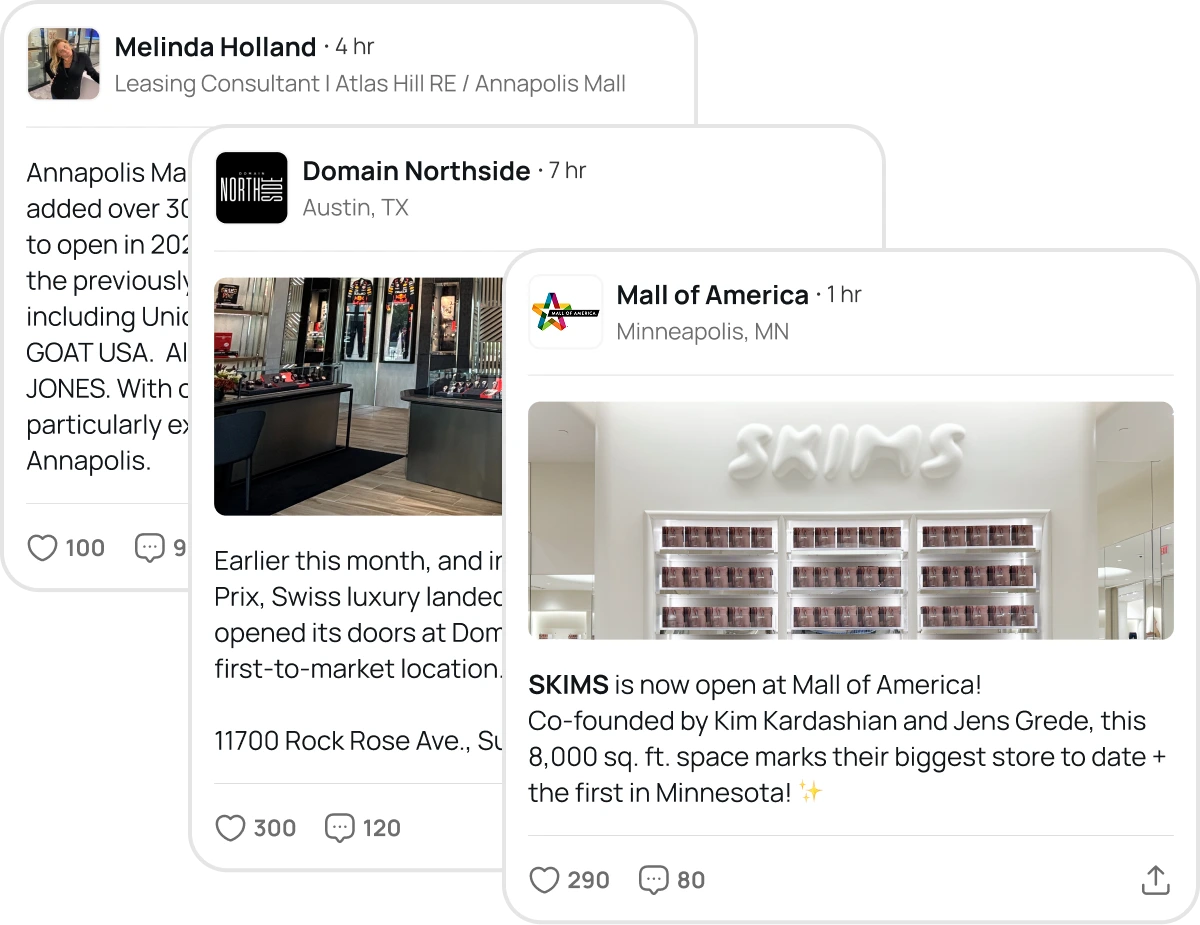Open Melinda Holland's profile name
This screenshot has height=925, width=1200.
click(215, 47)
